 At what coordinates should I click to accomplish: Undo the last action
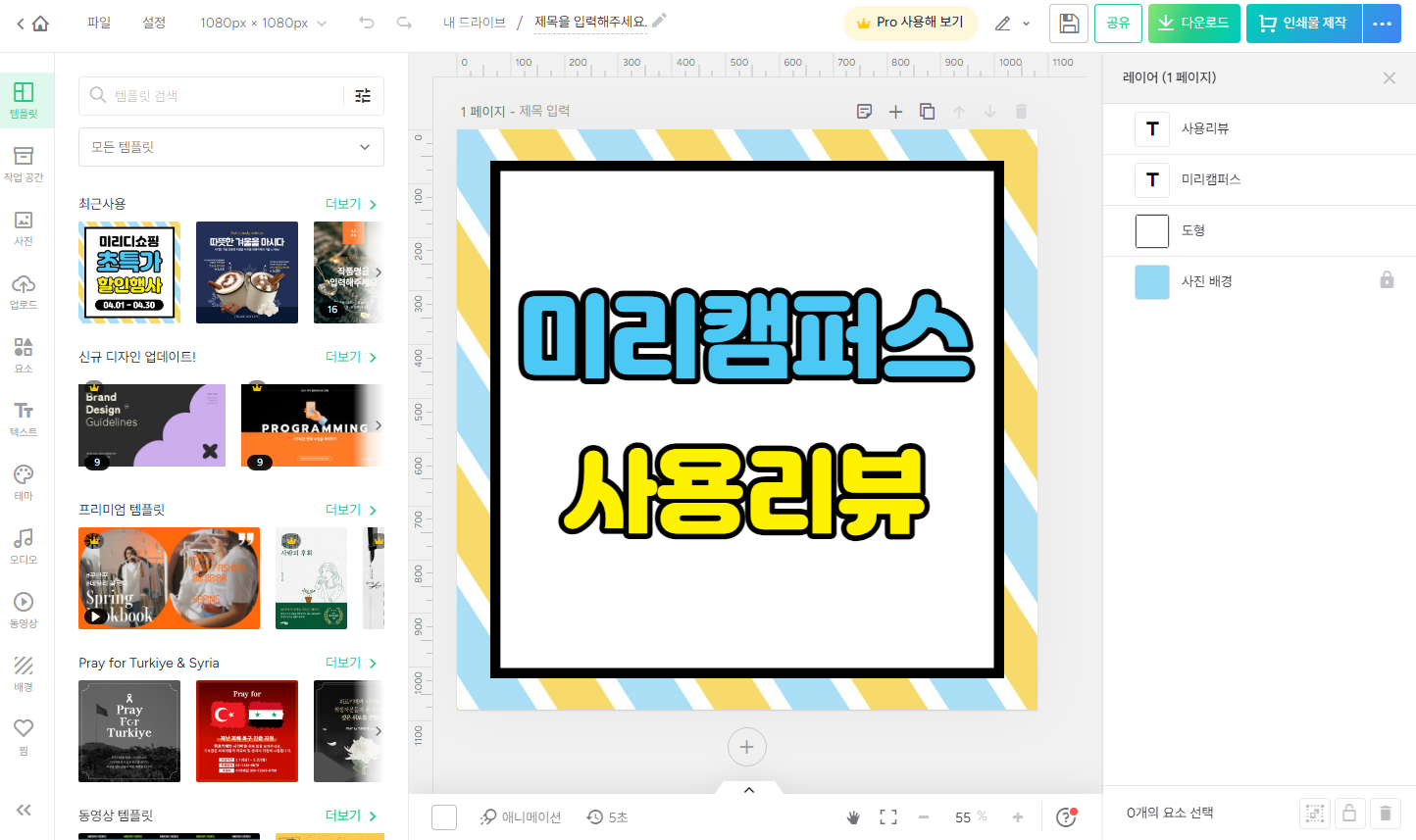point(367,23)
